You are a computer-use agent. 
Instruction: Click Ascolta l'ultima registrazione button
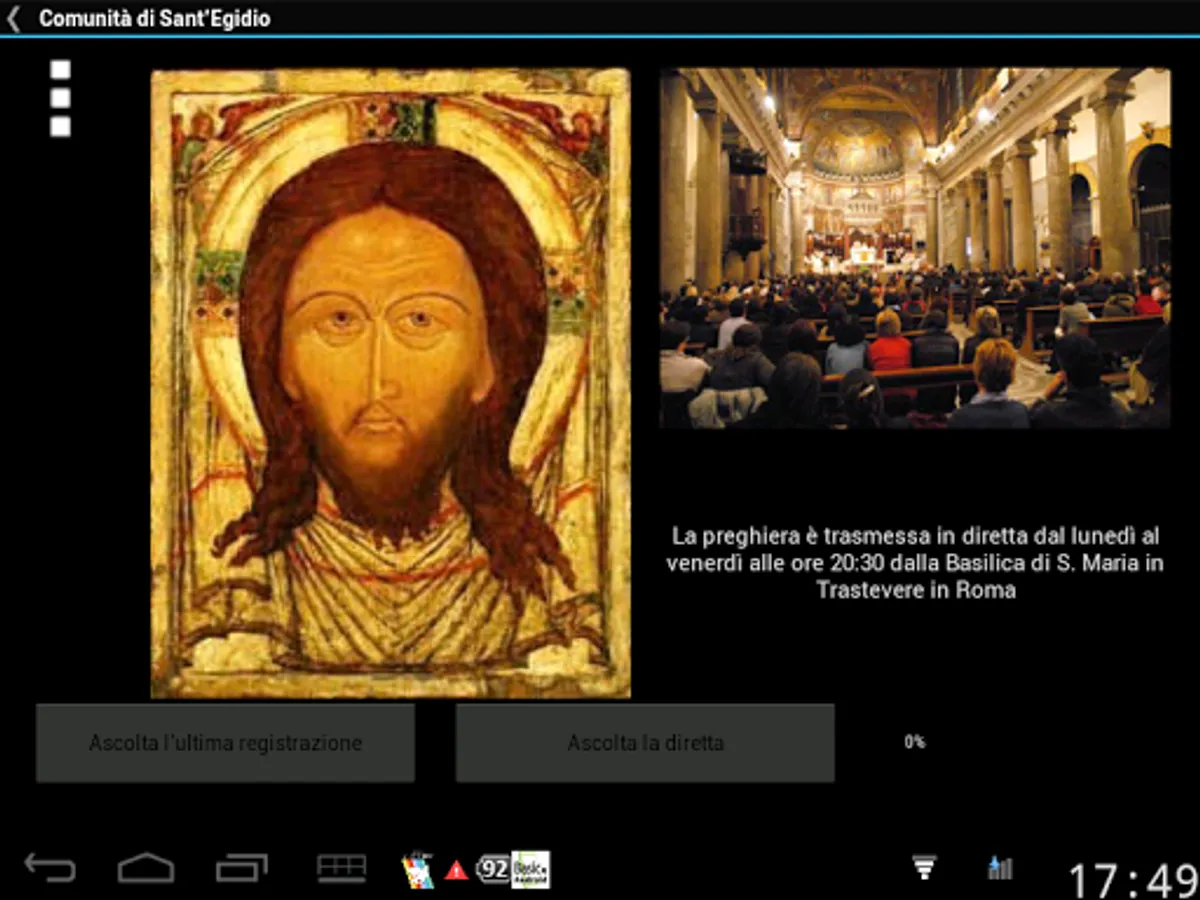tap(225, 743)
